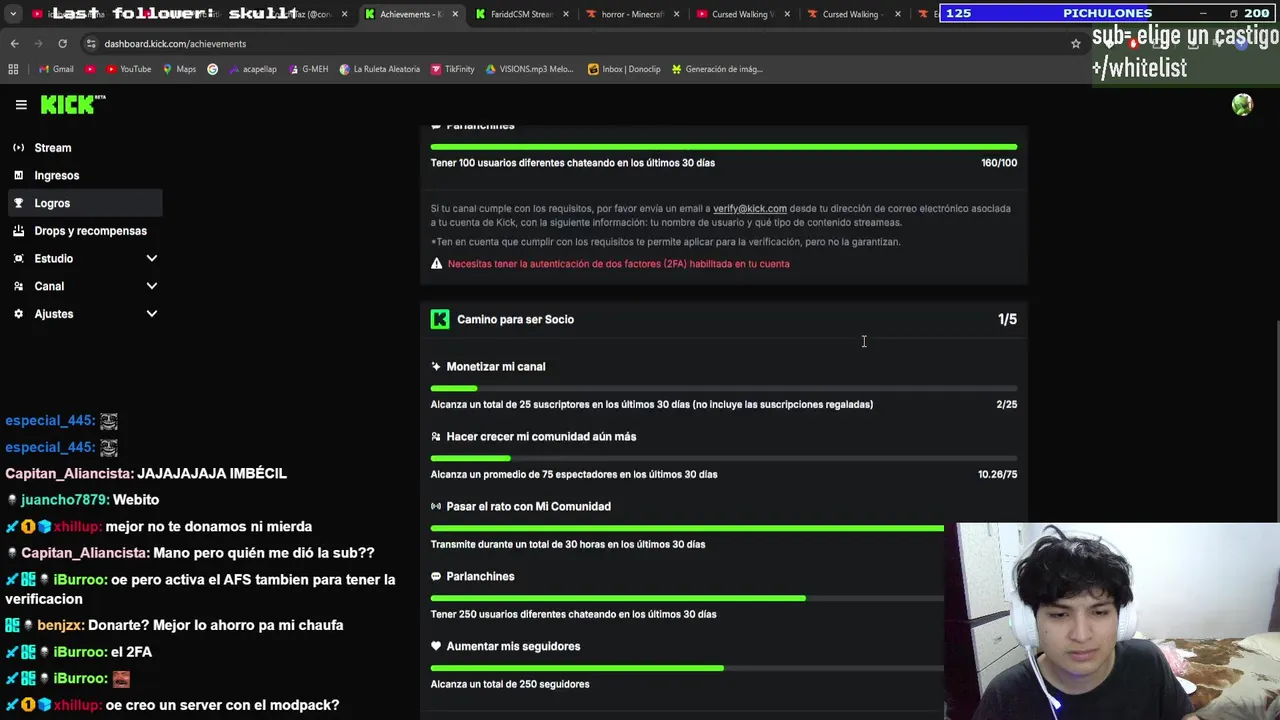Open the tab search dropdown arrow
1280x720 pixels.
13,14
